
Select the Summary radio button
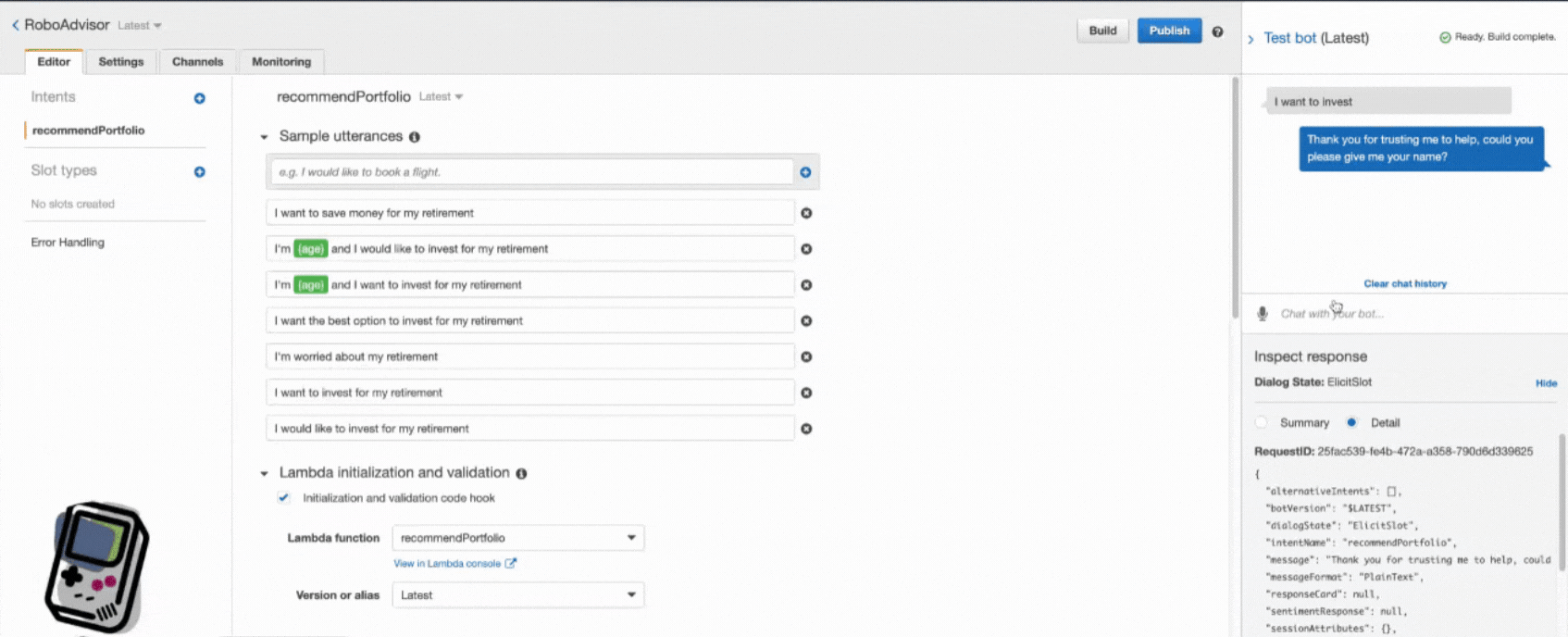coord(1262,422)
